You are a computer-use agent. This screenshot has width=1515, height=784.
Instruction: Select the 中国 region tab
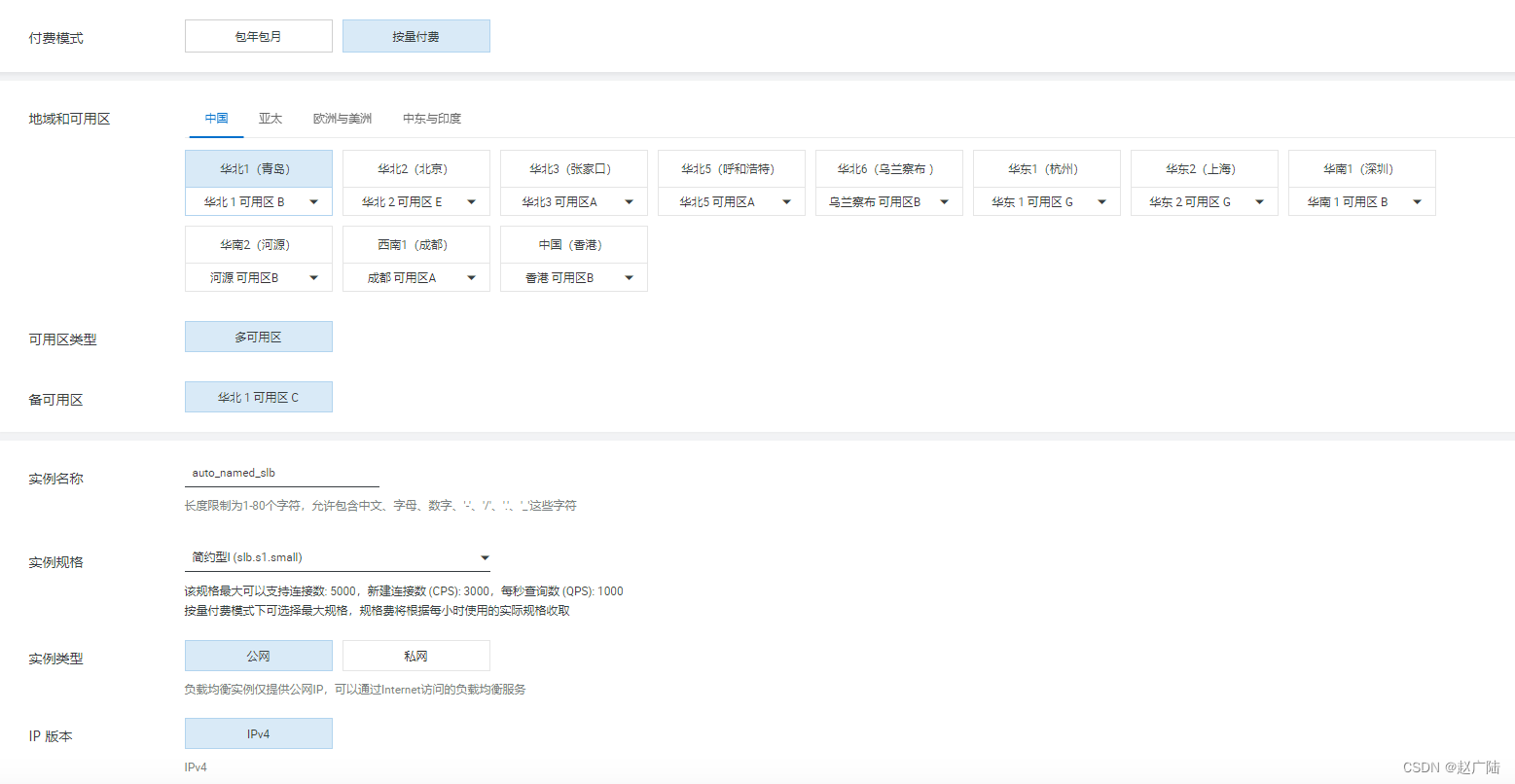[x=215, y=118]
